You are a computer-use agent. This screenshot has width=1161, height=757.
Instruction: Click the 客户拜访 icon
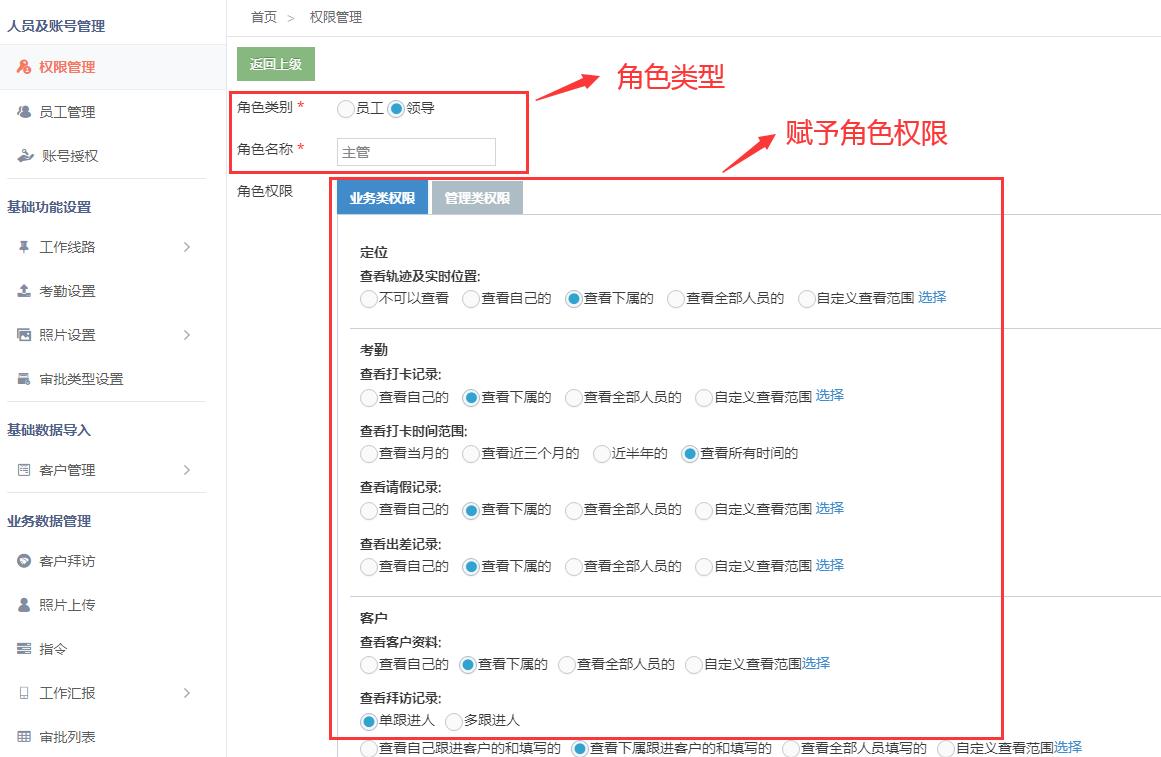(x=24, y=561)
